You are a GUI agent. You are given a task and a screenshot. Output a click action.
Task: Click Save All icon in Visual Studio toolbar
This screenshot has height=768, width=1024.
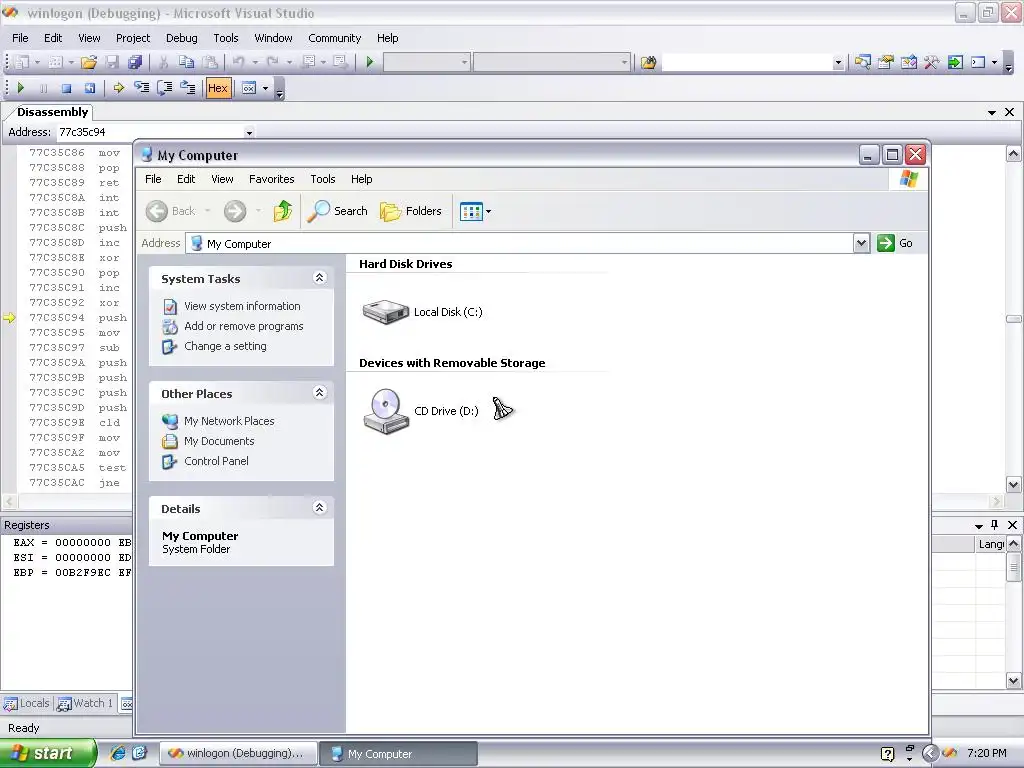[x=135, y=63]
